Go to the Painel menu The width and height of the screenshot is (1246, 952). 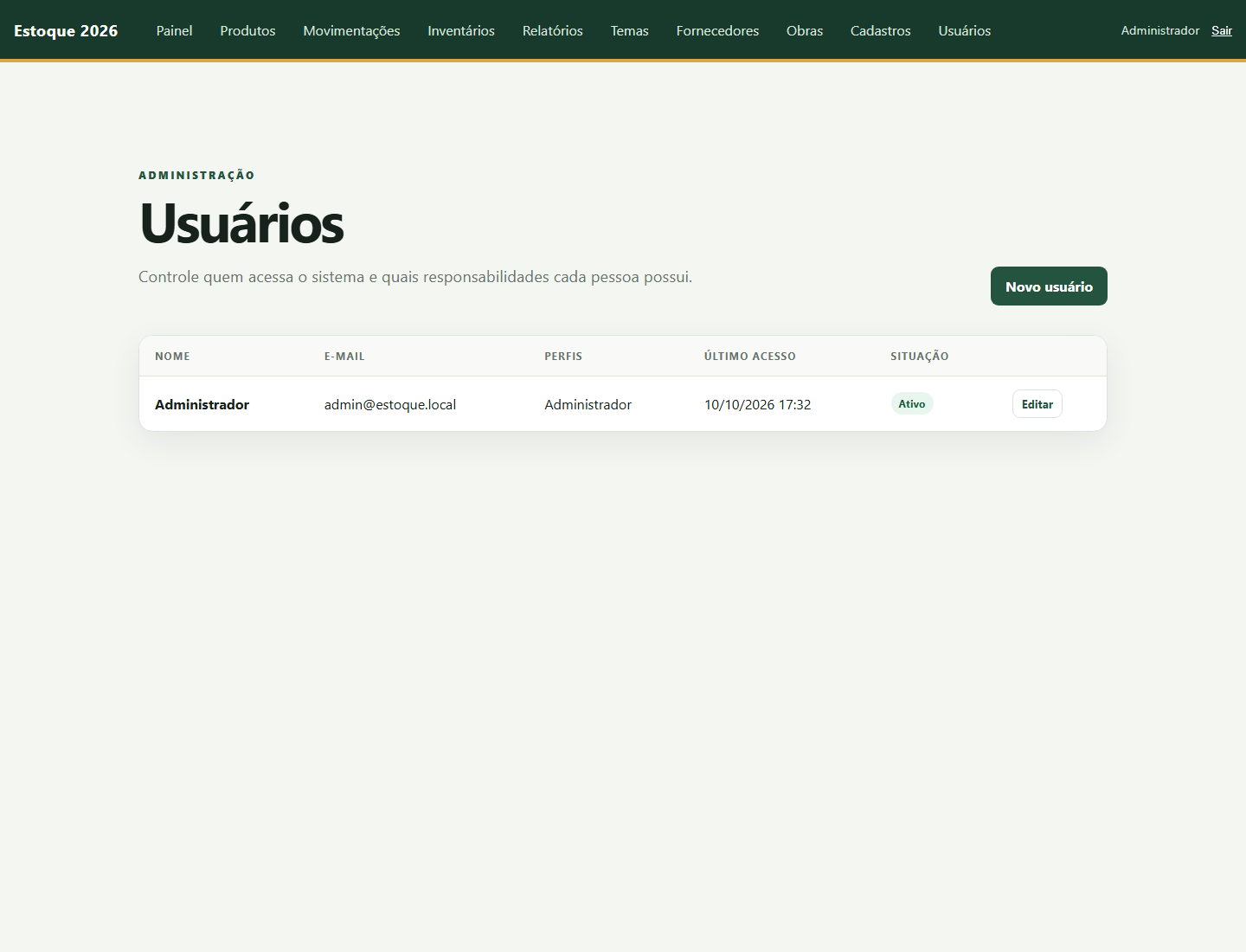[174, 30]
